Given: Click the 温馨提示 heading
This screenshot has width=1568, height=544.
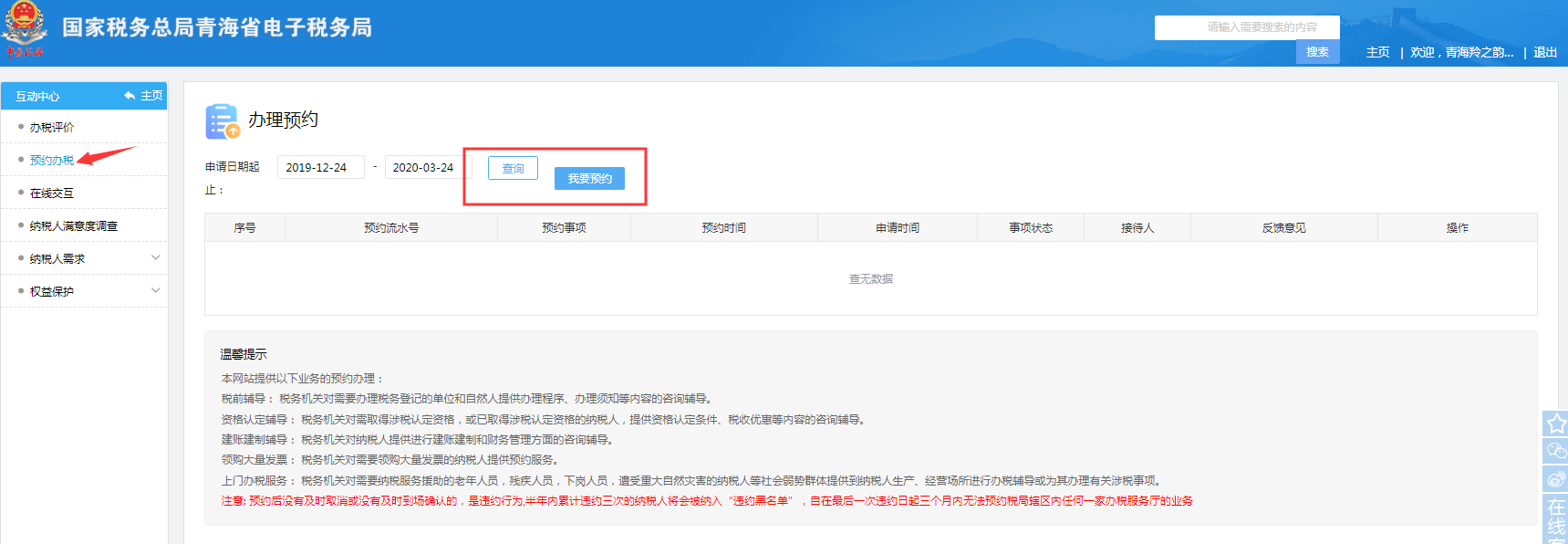Looking at the screenshot, I should click(244, 354).
